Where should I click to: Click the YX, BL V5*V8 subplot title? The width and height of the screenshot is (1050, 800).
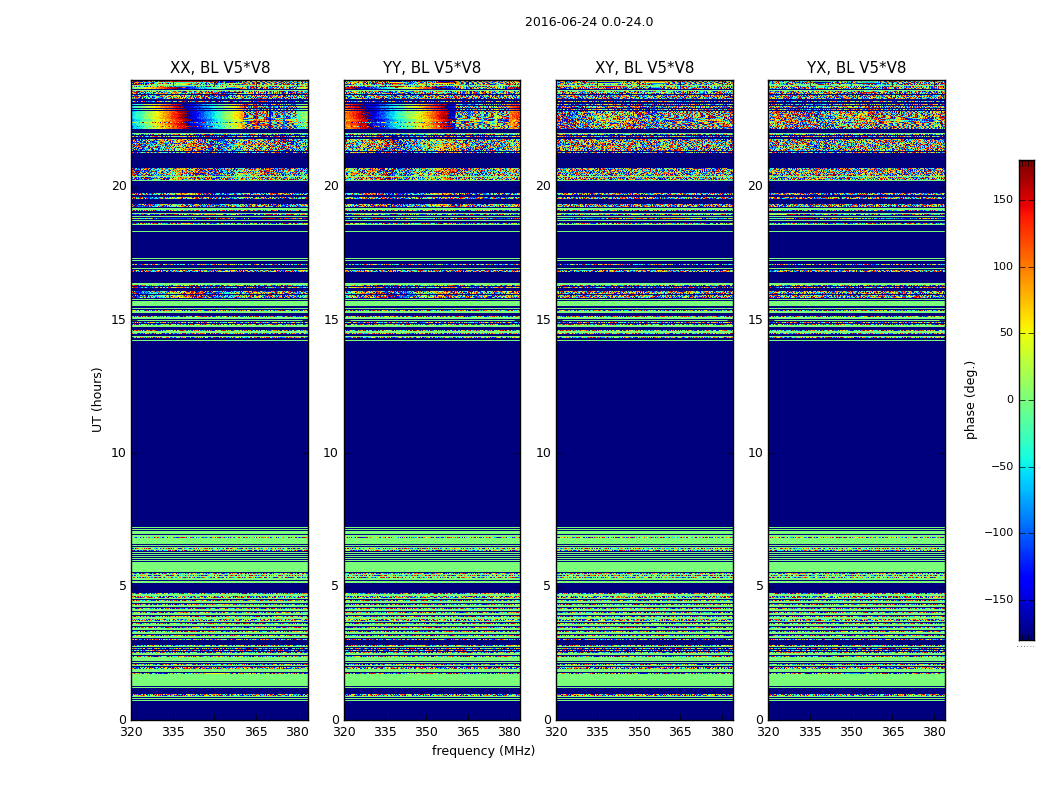[x=856, y=68]
